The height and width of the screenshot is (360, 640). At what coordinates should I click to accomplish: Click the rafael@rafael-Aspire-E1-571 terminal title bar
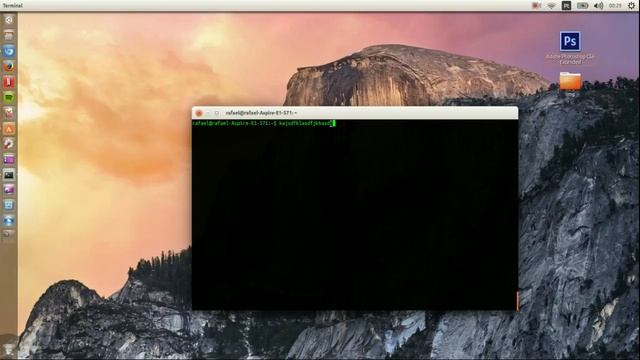click(x=355, y=113)
